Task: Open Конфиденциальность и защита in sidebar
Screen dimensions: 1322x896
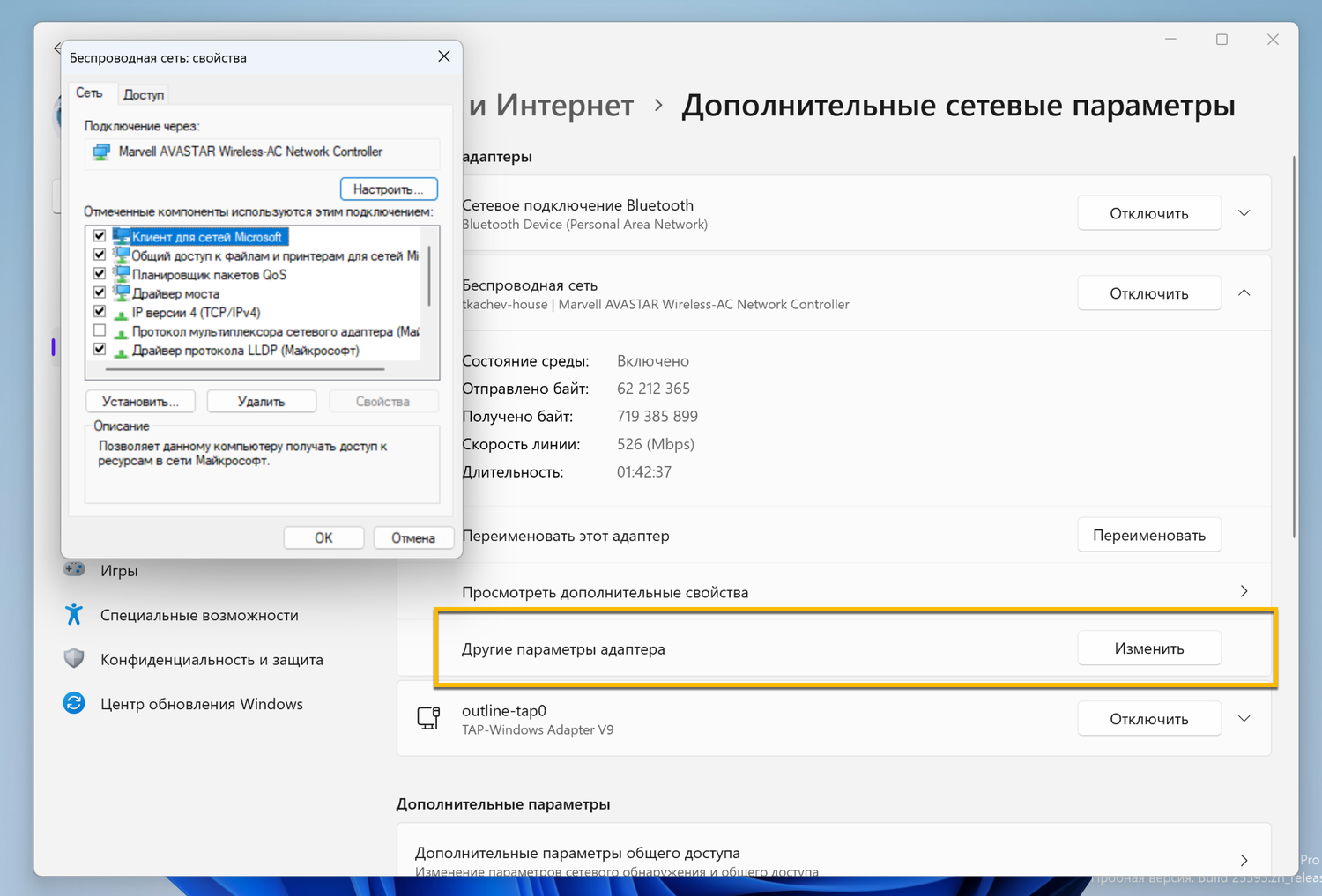Action: [212, 659]
